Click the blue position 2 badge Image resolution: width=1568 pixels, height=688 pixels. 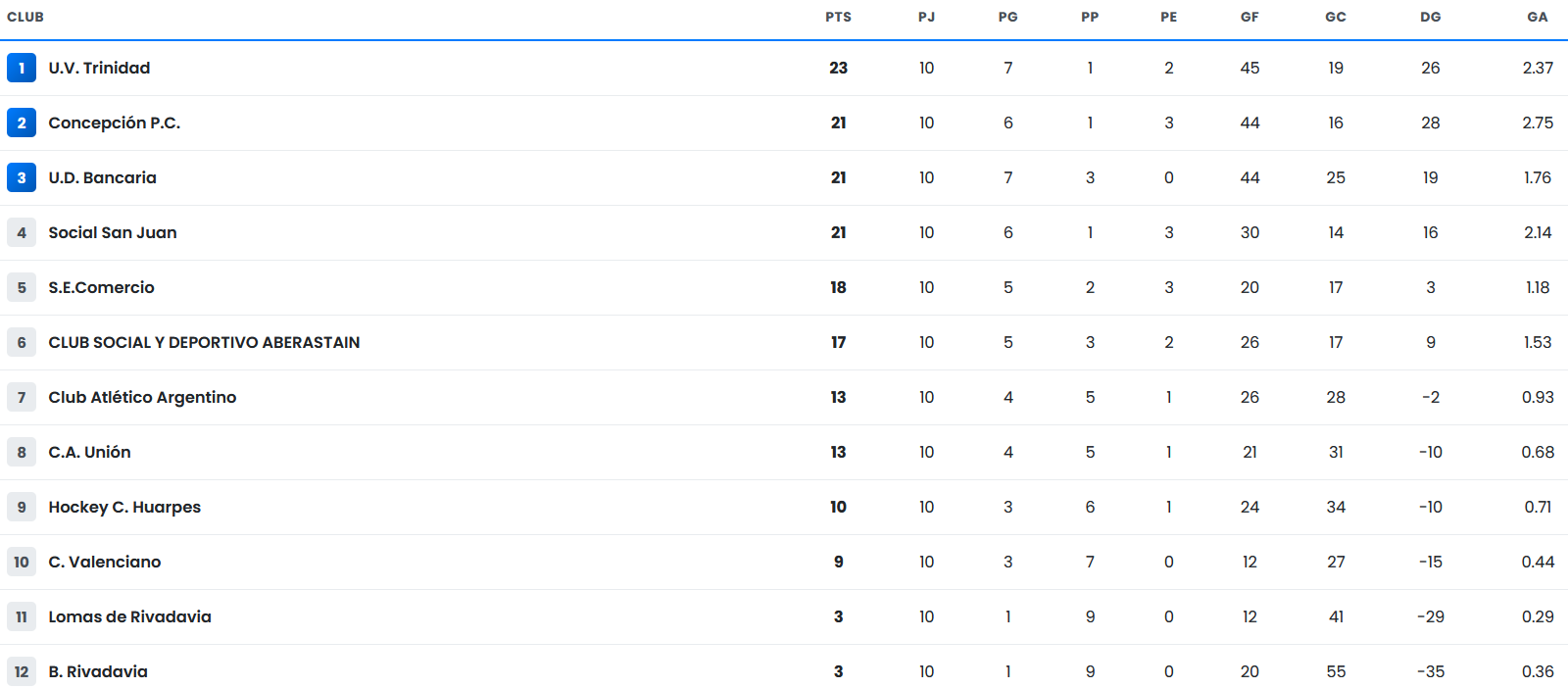tap(22, 123)
